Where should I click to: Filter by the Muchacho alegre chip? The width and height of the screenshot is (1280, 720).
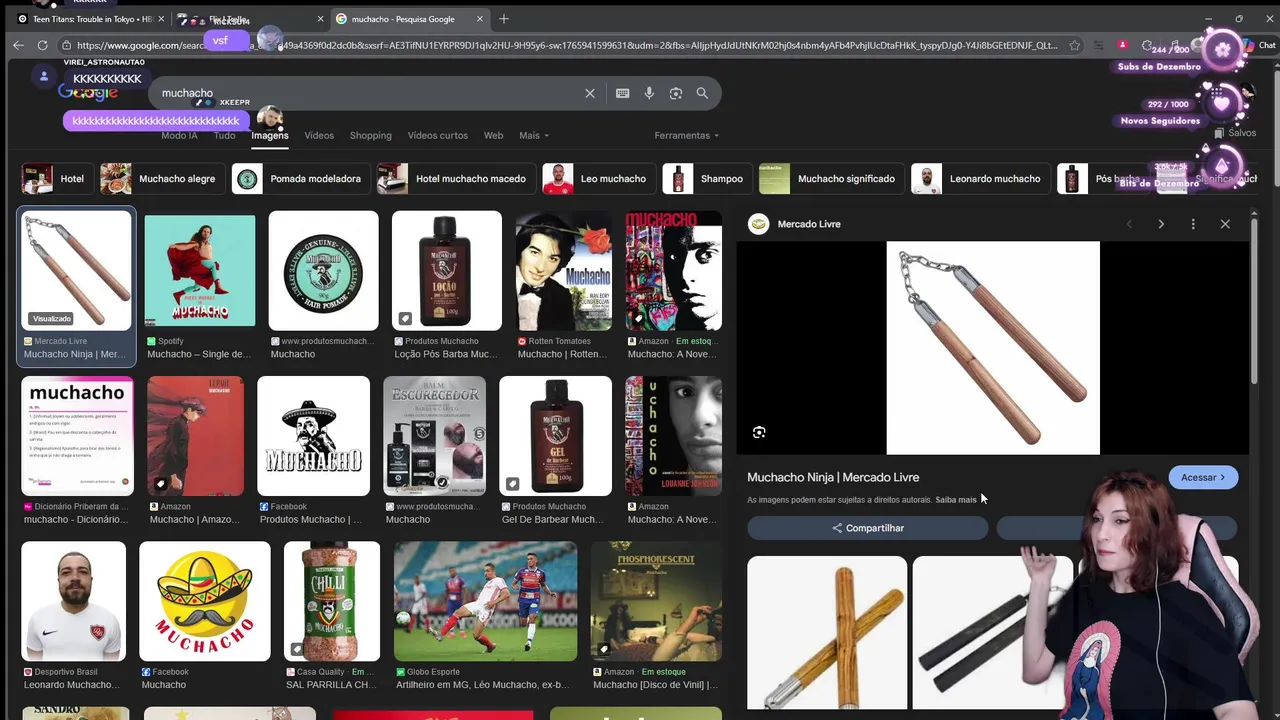point(162,179)
